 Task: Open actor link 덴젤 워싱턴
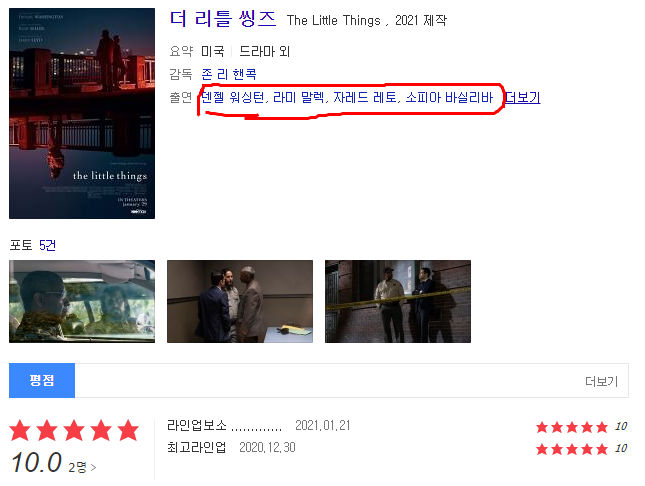(233, 98)
